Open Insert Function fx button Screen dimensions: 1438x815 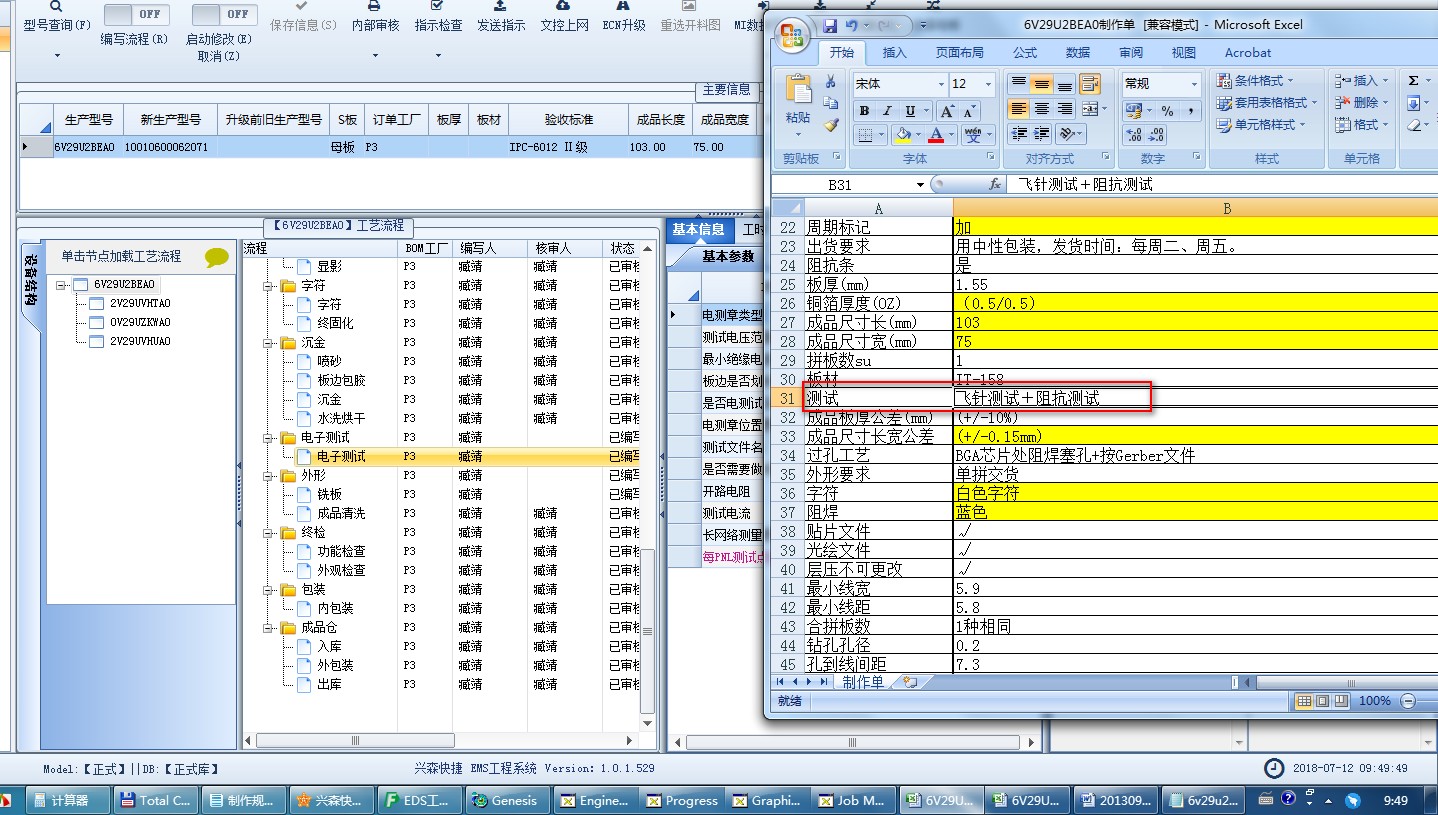click(x=995, y=185)
